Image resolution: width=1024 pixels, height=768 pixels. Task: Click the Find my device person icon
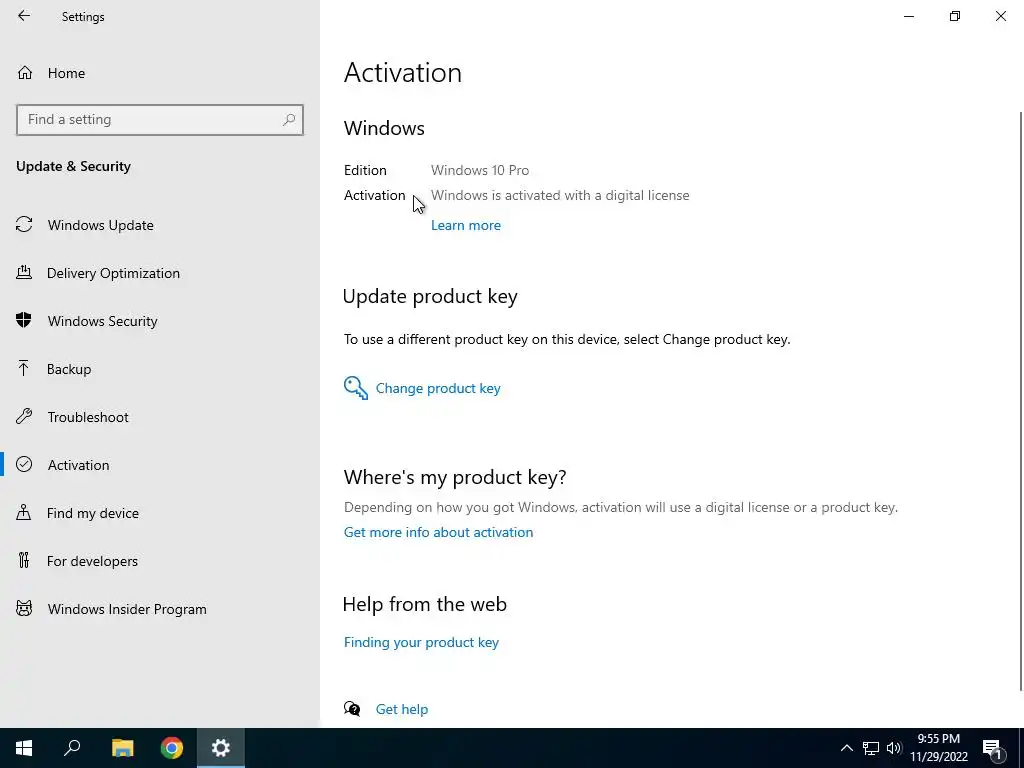[x=24, y=512]
